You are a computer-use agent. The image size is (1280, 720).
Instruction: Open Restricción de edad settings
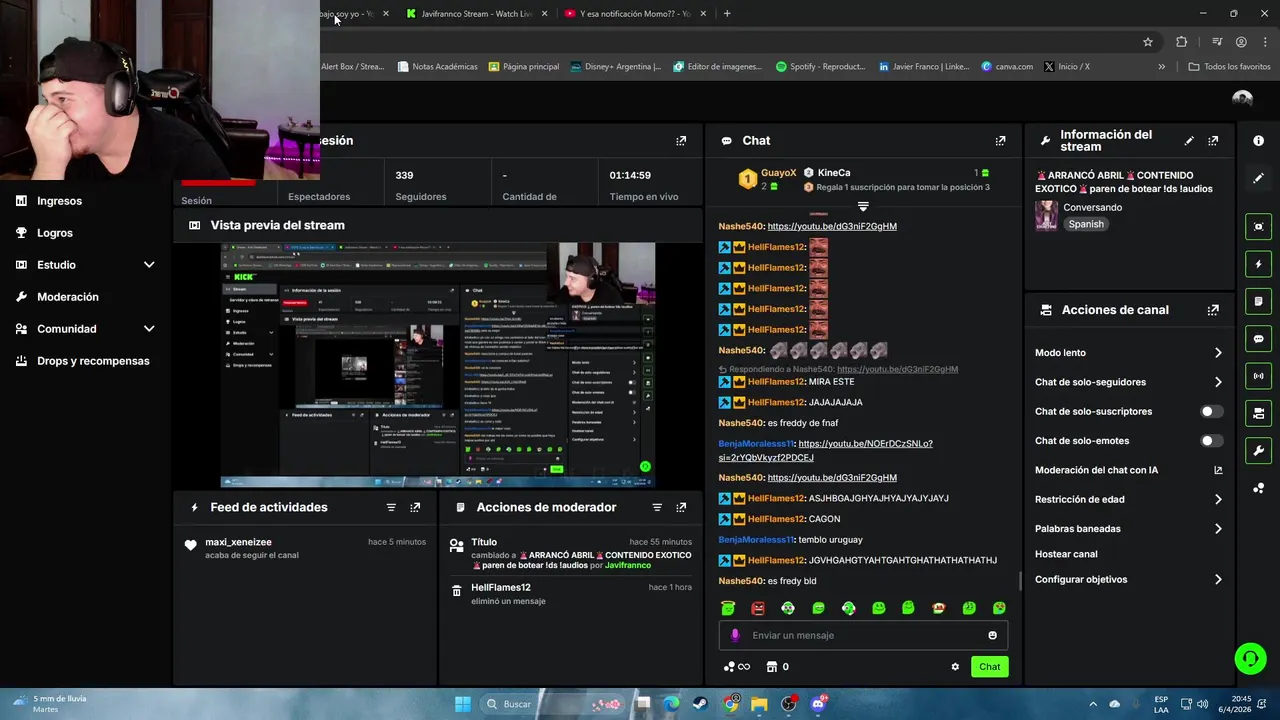tap(1129, 499)
